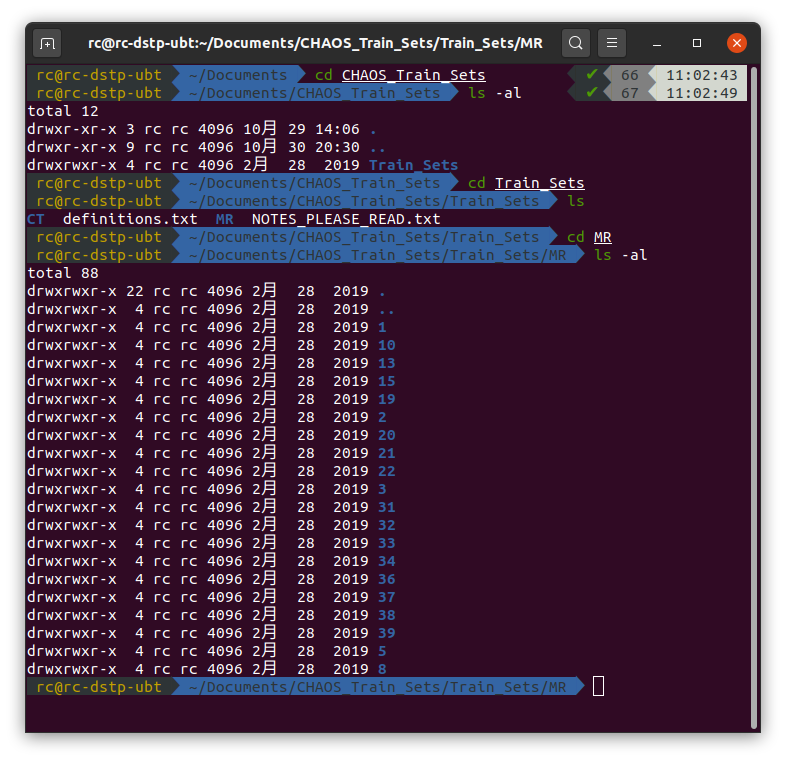Maximize the terminal window

click(697, 43)
